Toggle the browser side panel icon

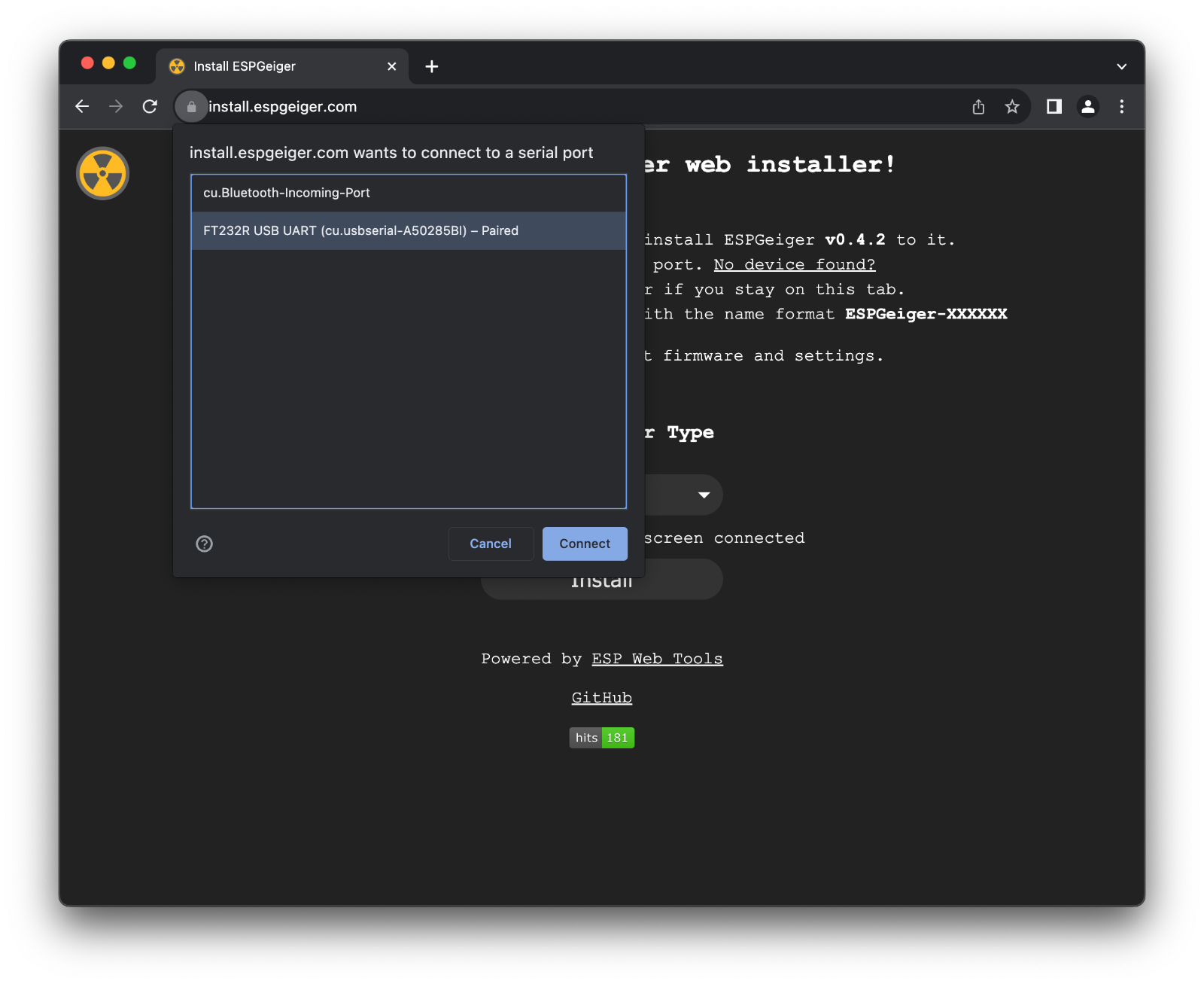pos(1054,107)
